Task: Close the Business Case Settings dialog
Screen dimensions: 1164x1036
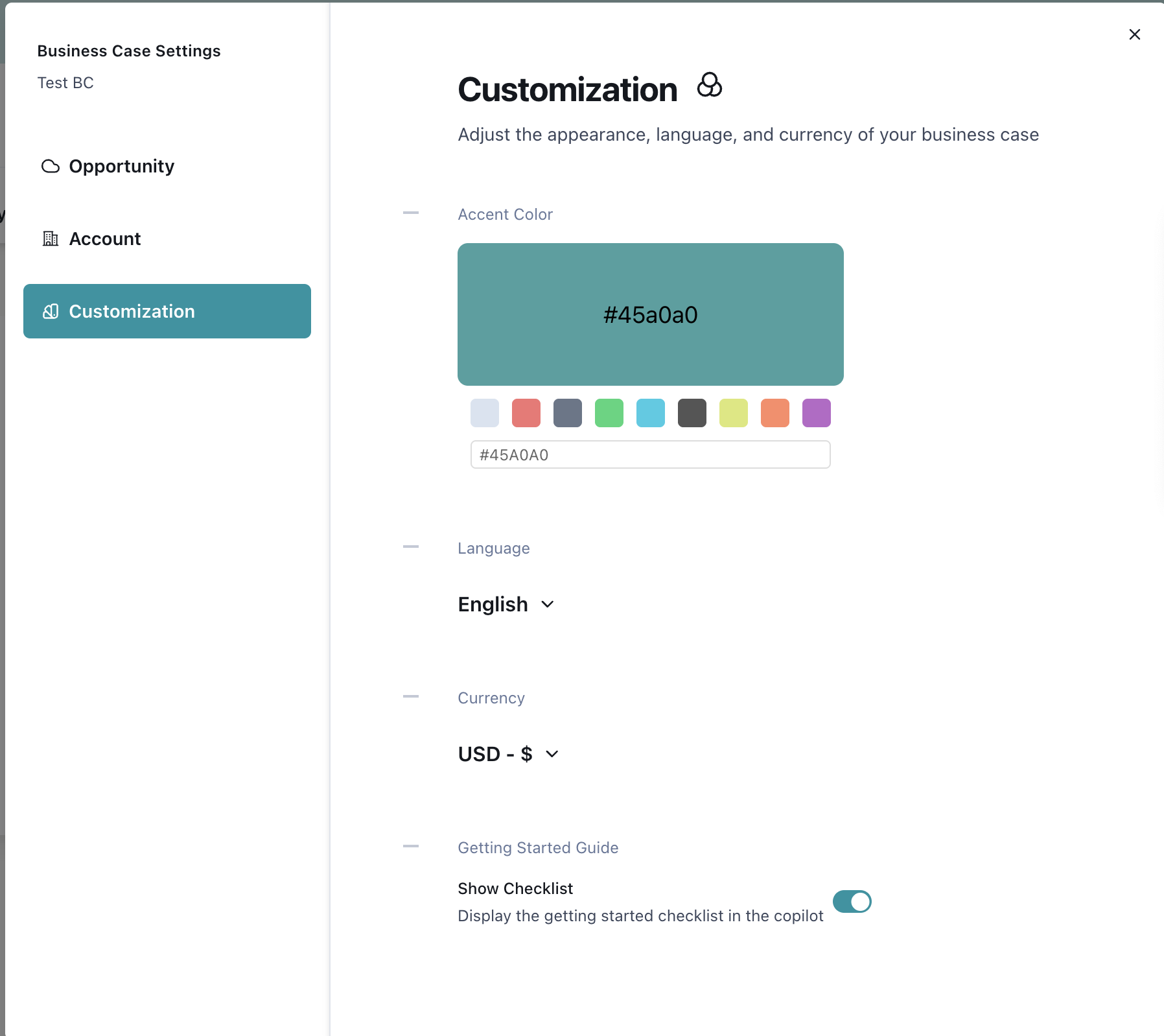Action: tap(1135, 34)
